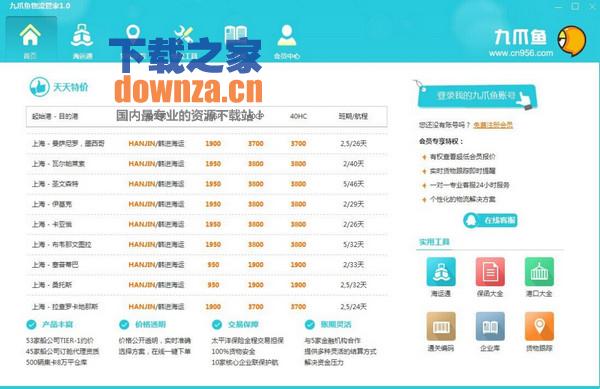600x389 pixels.
Task: Click the 53家船公司TIER-1约价 description line
Action: (x=60, y=340)
